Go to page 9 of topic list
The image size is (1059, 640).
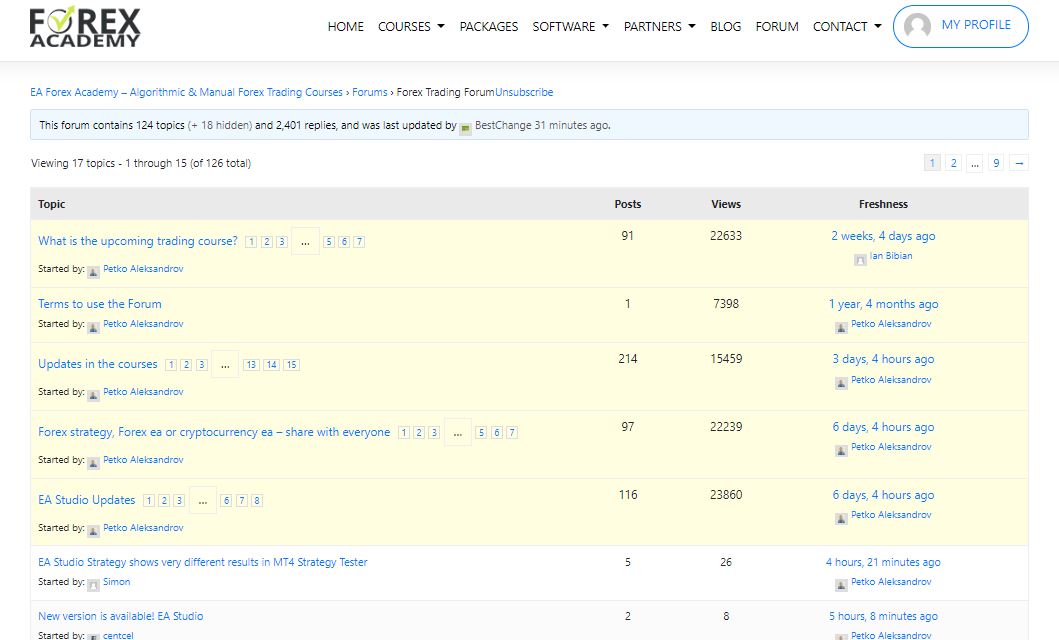click(996, 163)
